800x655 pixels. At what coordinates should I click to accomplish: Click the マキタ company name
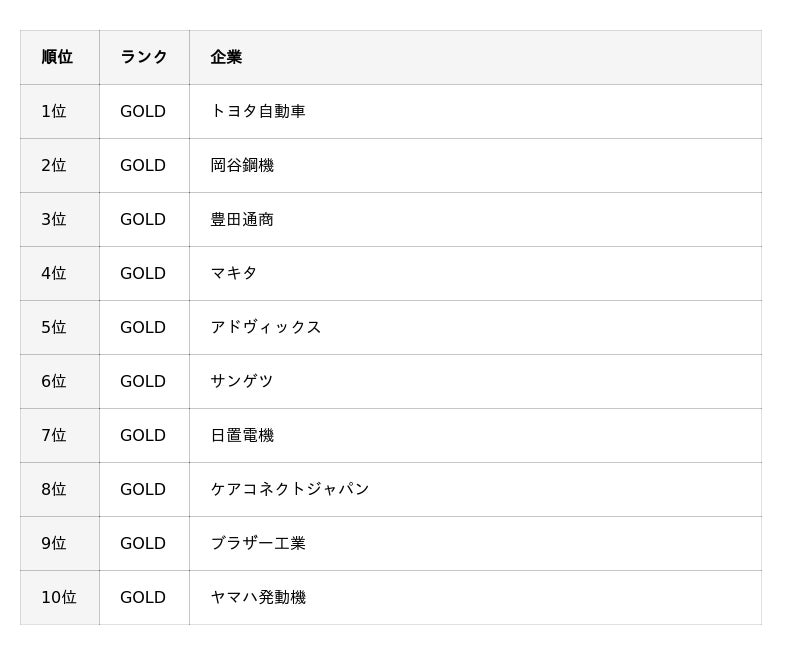tap(234, 273)
